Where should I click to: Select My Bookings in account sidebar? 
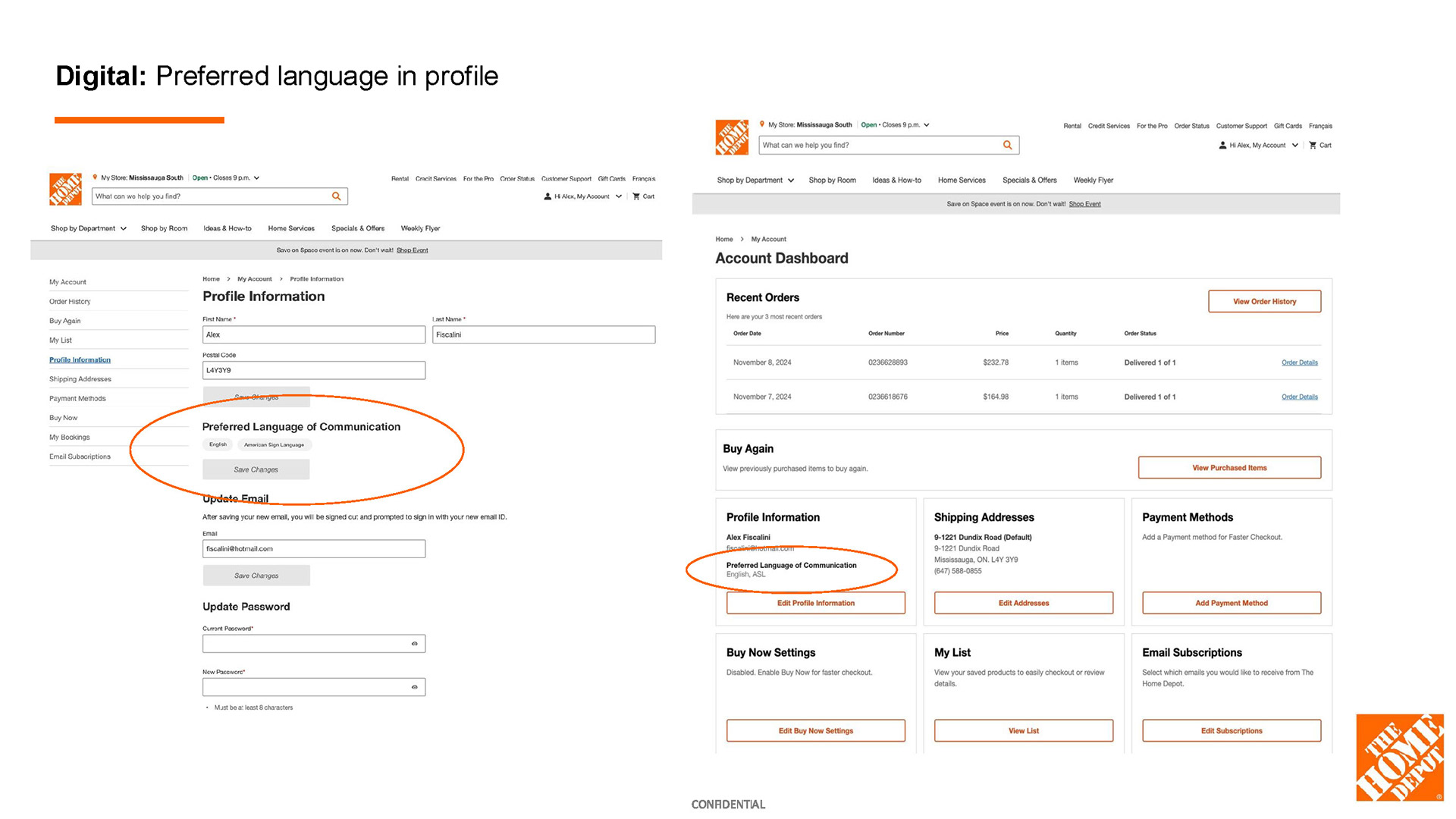pyautogui.click(x=69, y=438)
